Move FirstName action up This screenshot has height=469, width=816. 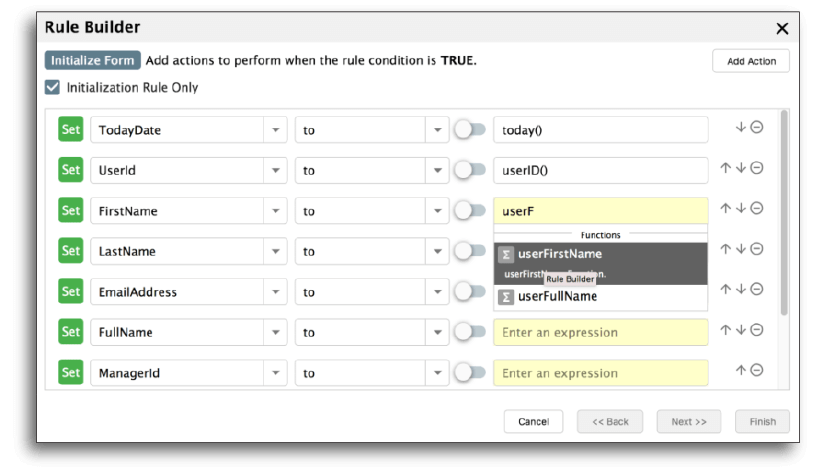click(x=725, y=208)
